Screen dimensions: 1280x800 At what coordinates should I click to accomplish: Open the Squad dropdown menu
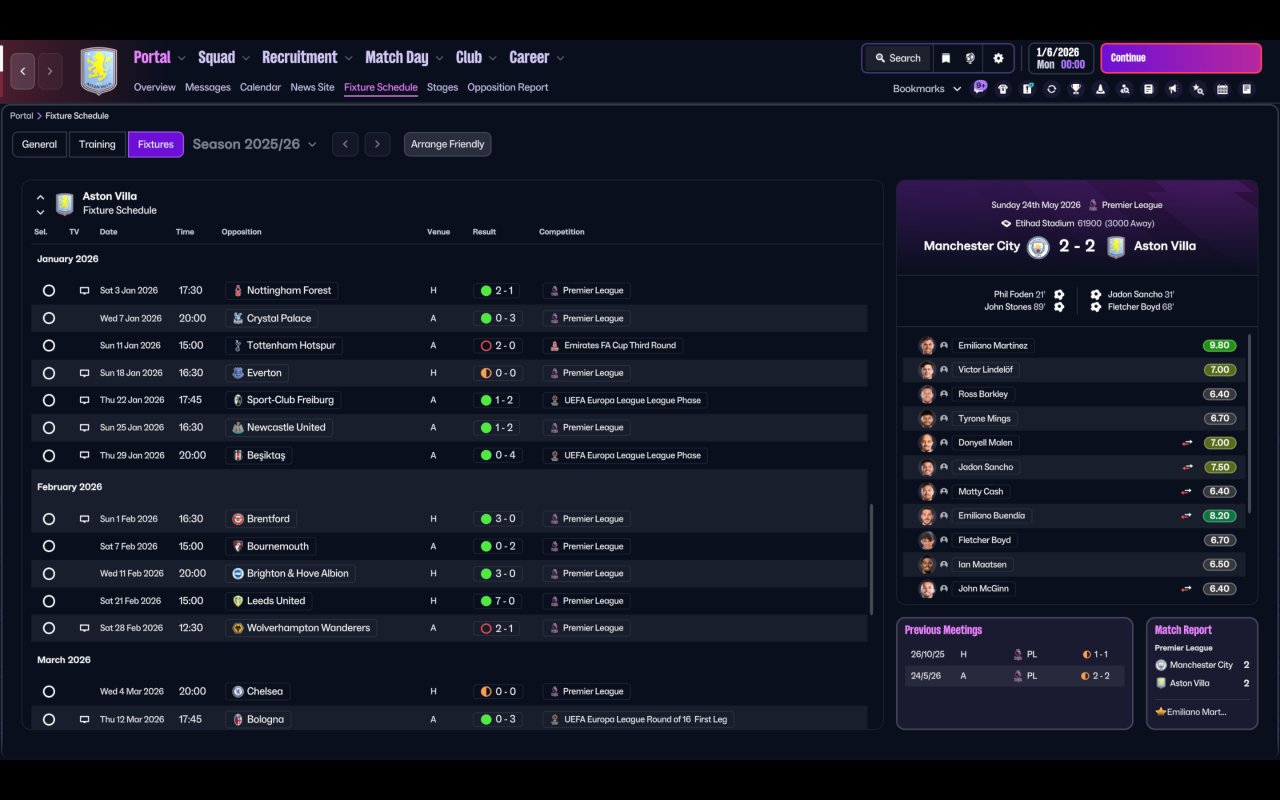224,58
